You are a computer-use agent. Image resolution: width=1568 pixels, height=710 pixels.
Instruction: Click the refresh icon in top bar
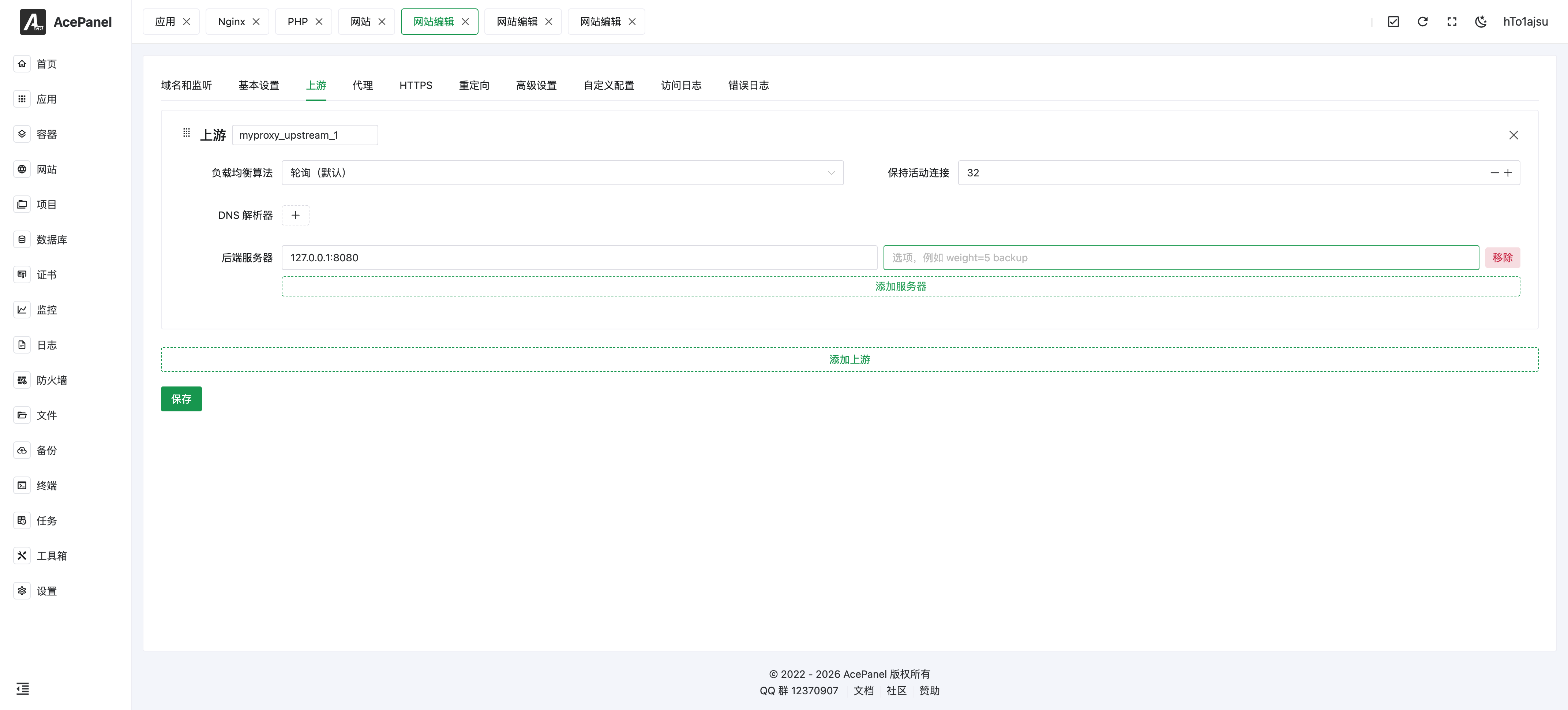[x=1422, y=22]
